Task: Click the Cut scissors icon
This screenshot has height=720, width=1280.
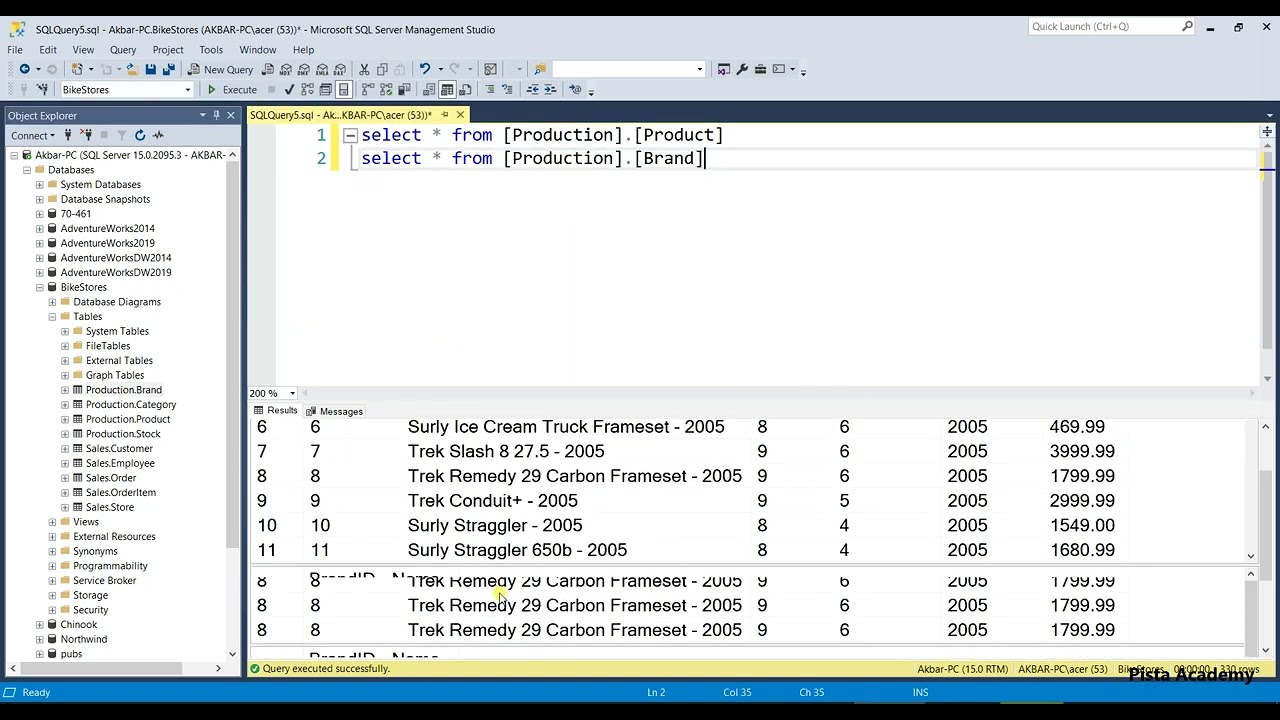Action: (364, 69)
